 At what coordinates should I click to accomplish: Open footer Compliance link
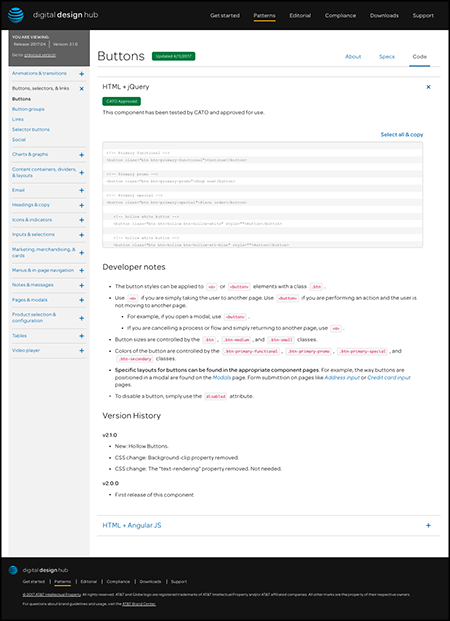[118, 581]
